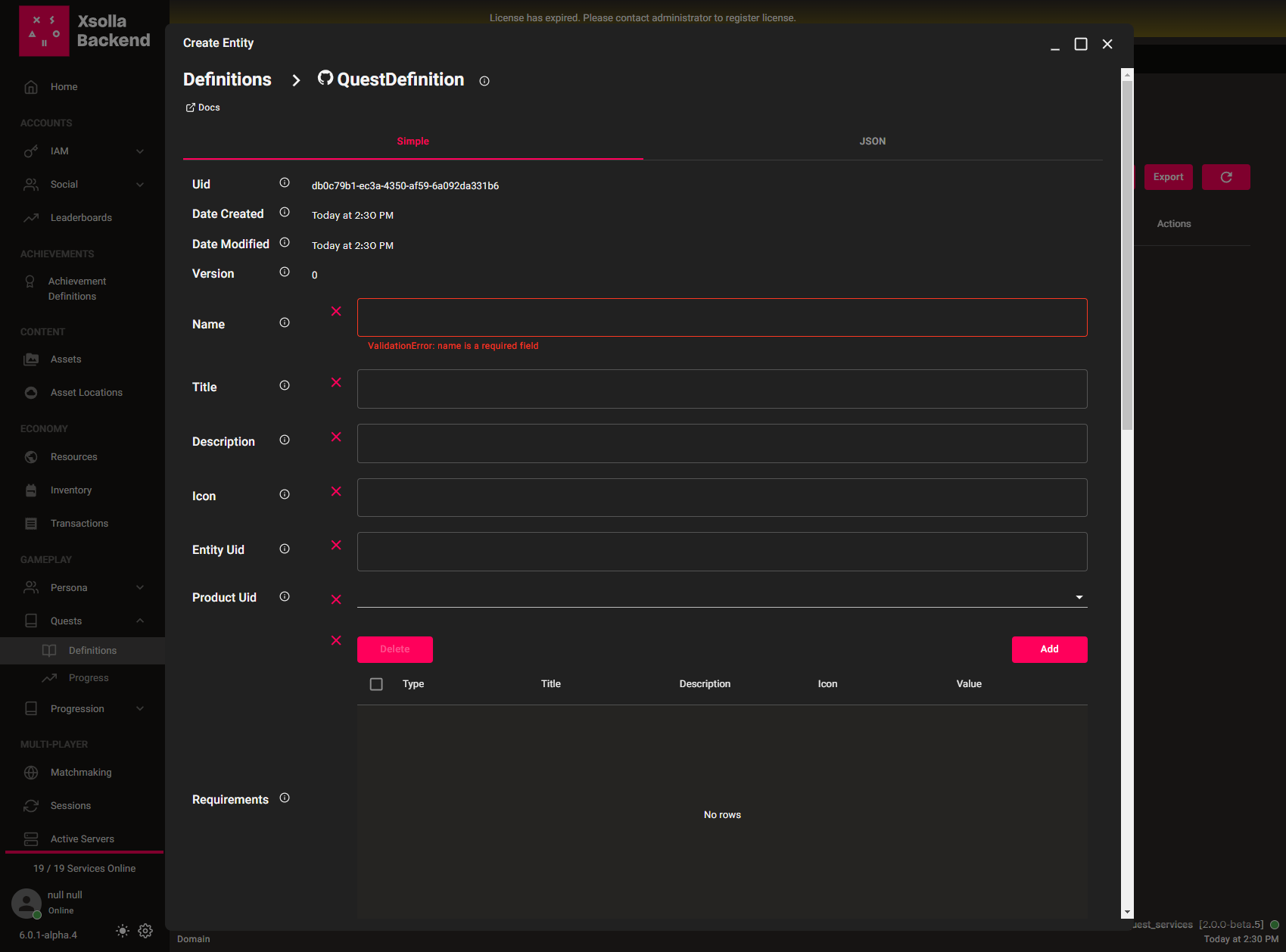
Task: Collapse the Quests sidebar section
Action: [140, 621]
